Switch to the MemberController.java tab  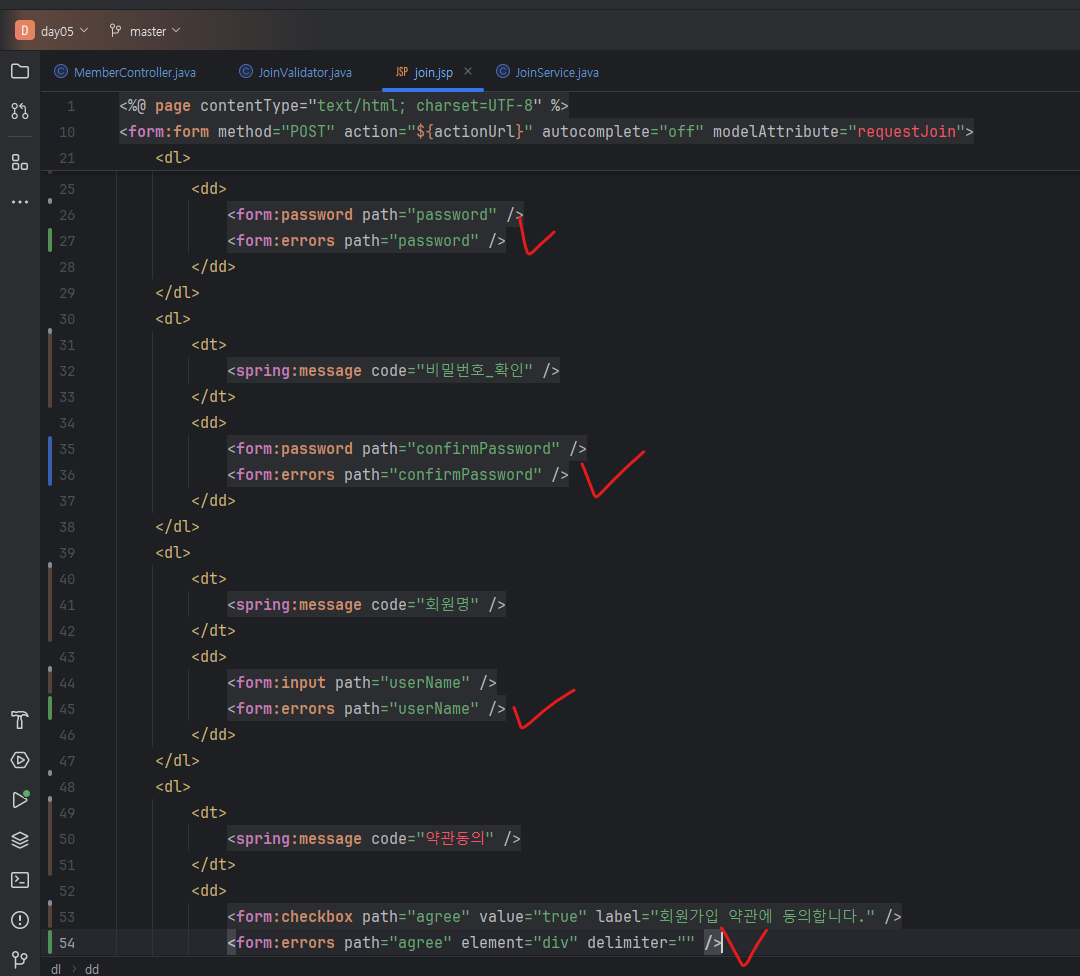tap(125, 72)
